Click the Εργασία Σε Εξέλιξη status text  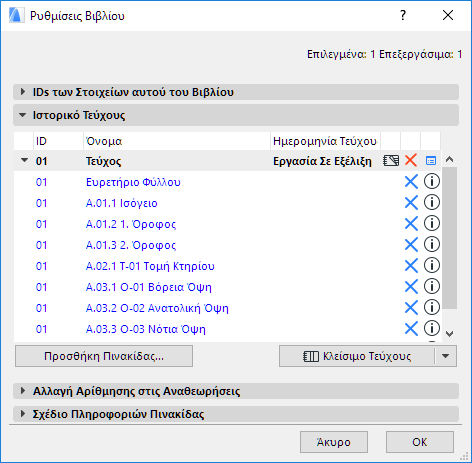tap(322, 161)
